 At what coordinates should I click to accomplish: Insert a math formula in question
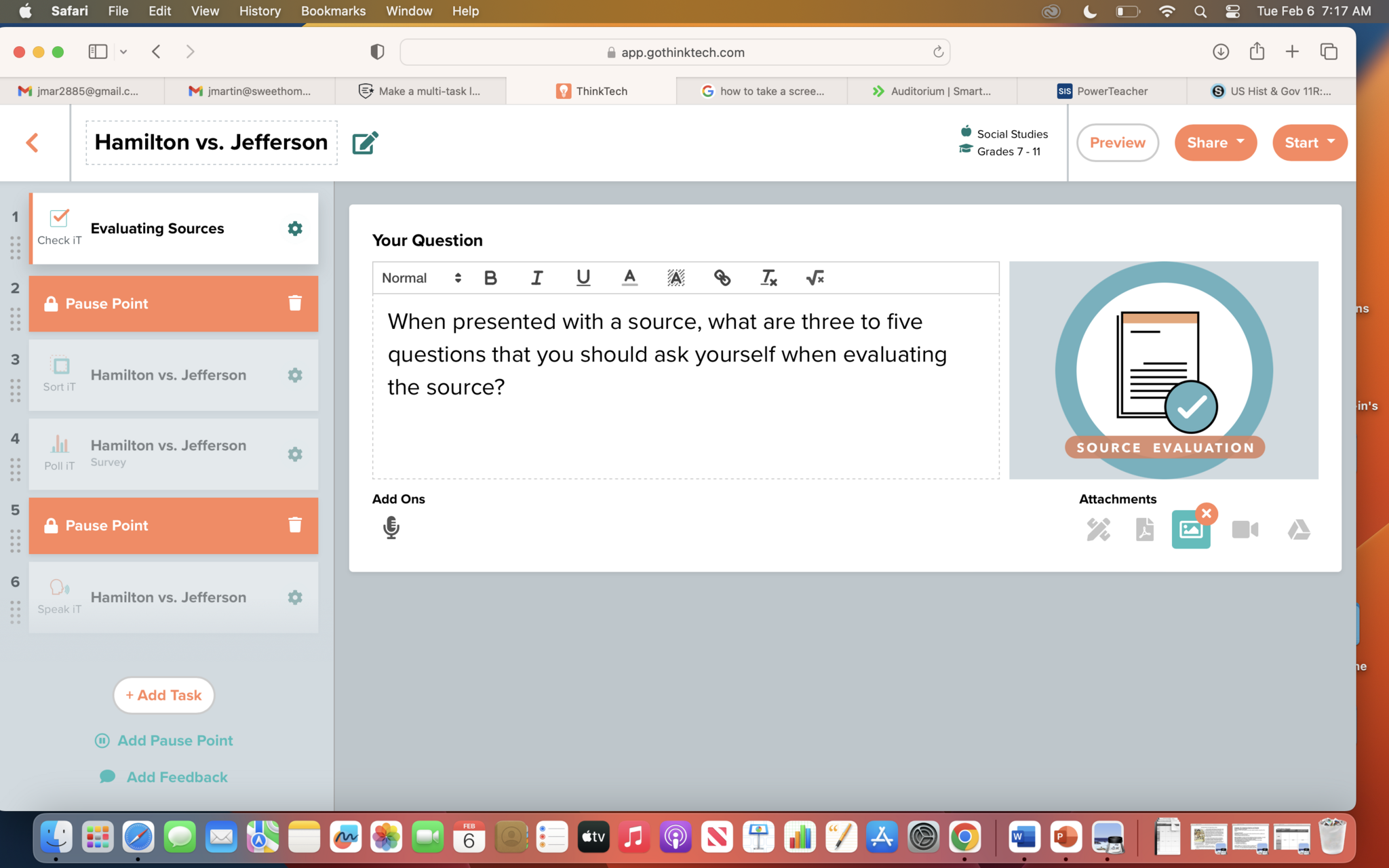(x=815, y=277)
